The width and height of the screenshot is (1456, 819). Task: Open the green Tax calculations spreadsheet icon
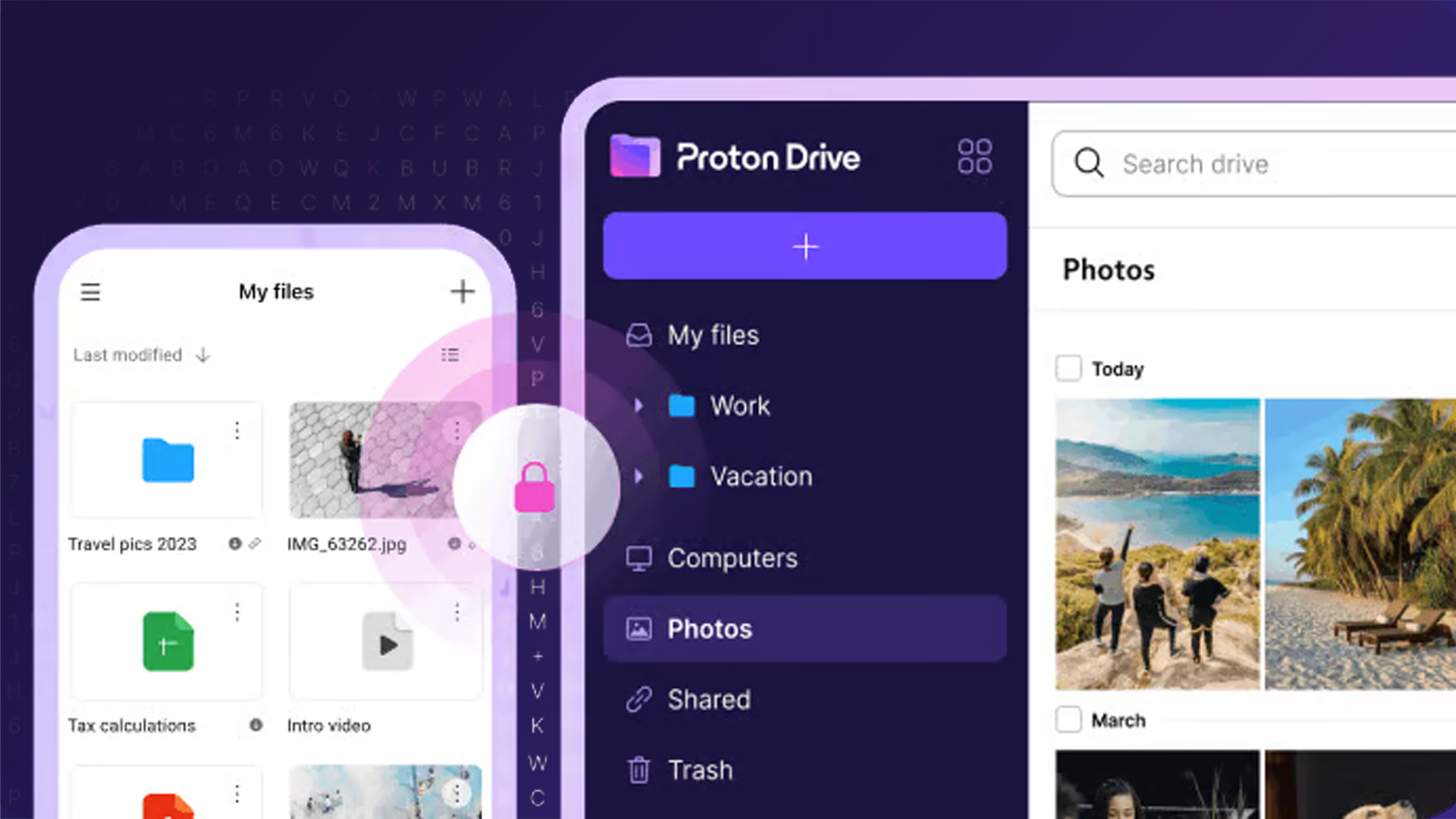point(168,642)
